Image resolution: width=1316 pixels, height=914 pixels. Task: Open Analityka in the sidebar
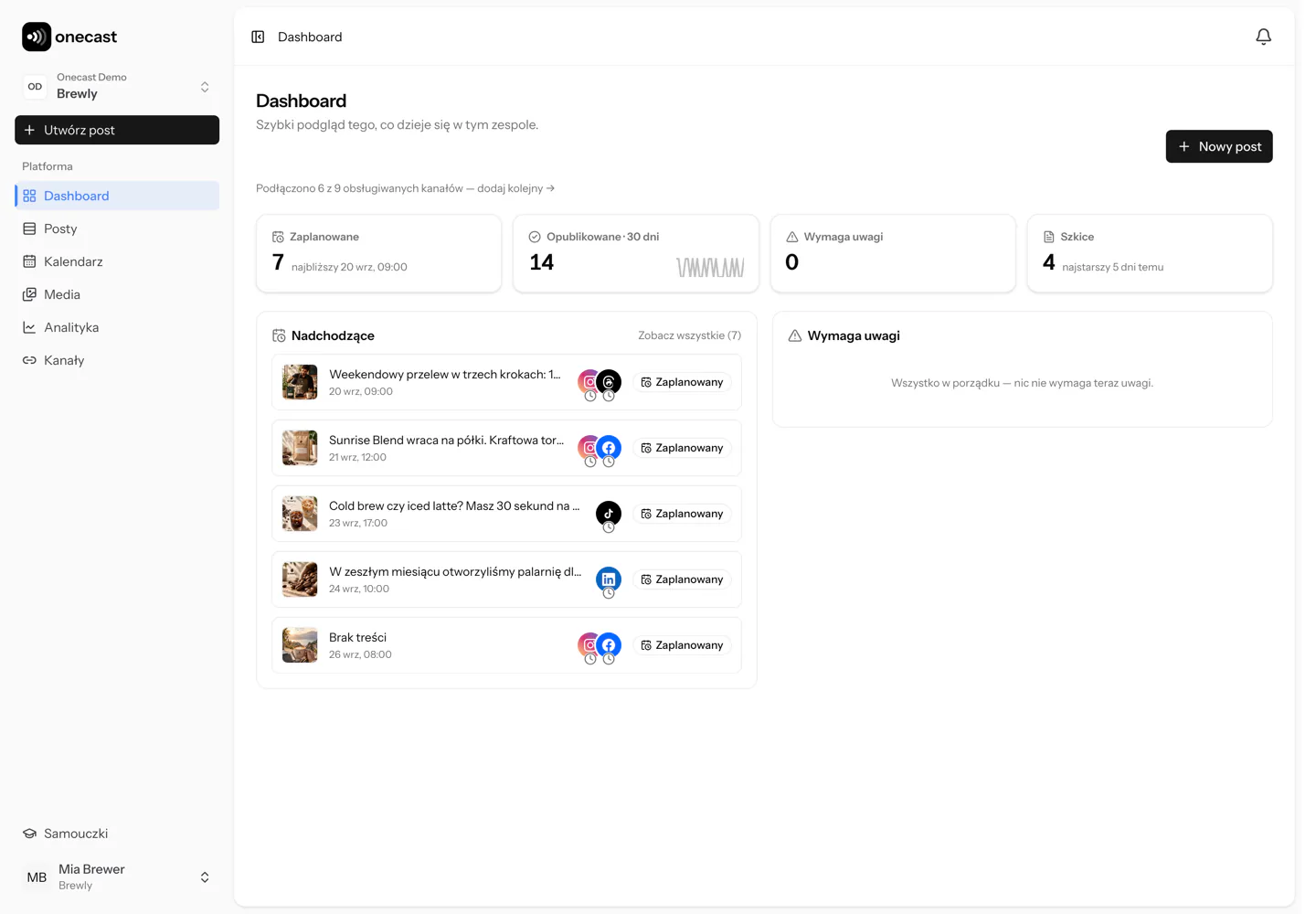(117, 327)
